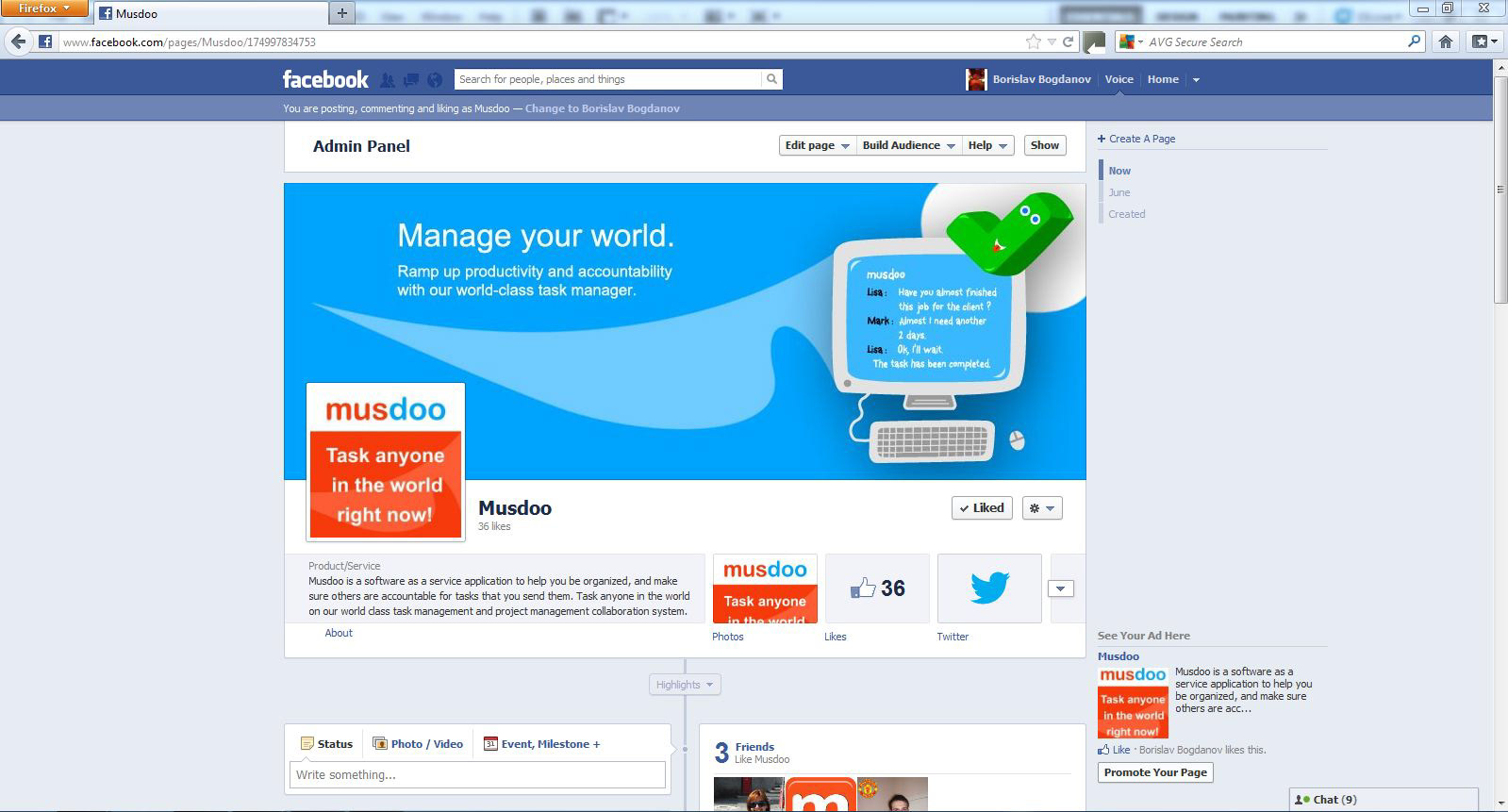Click the Show button in Admin Panel
Screen dimensions: 1508x812
(1044, 145)
